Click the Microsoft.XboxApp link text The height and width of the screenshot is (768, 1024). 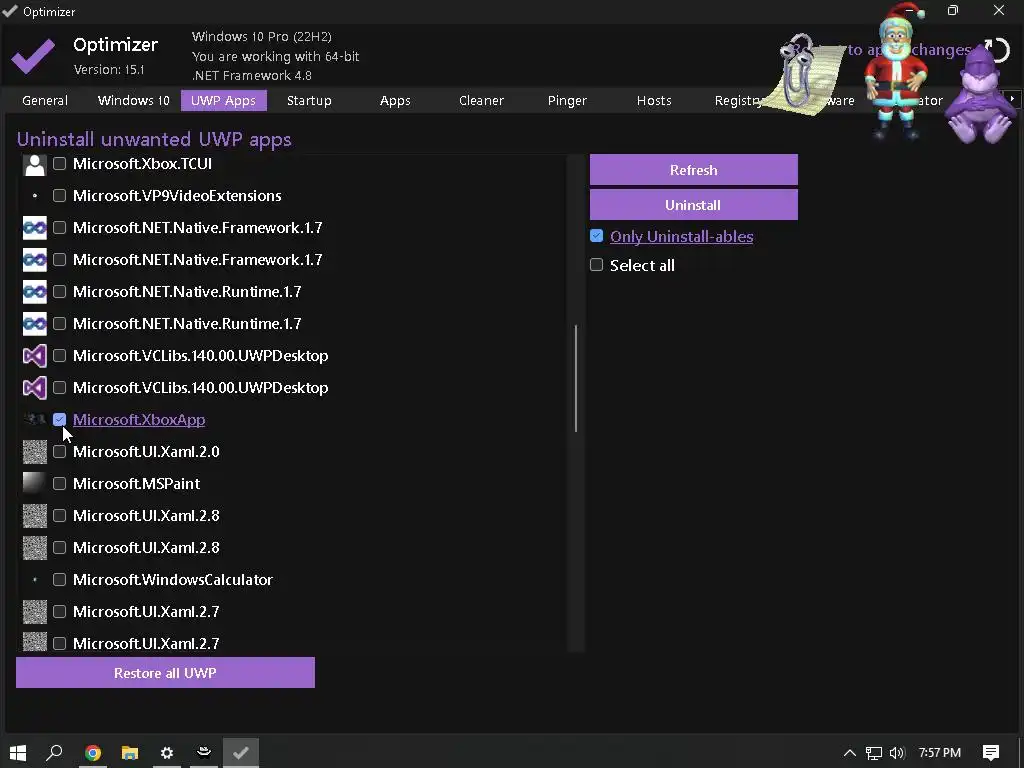[x=139, y=420]
